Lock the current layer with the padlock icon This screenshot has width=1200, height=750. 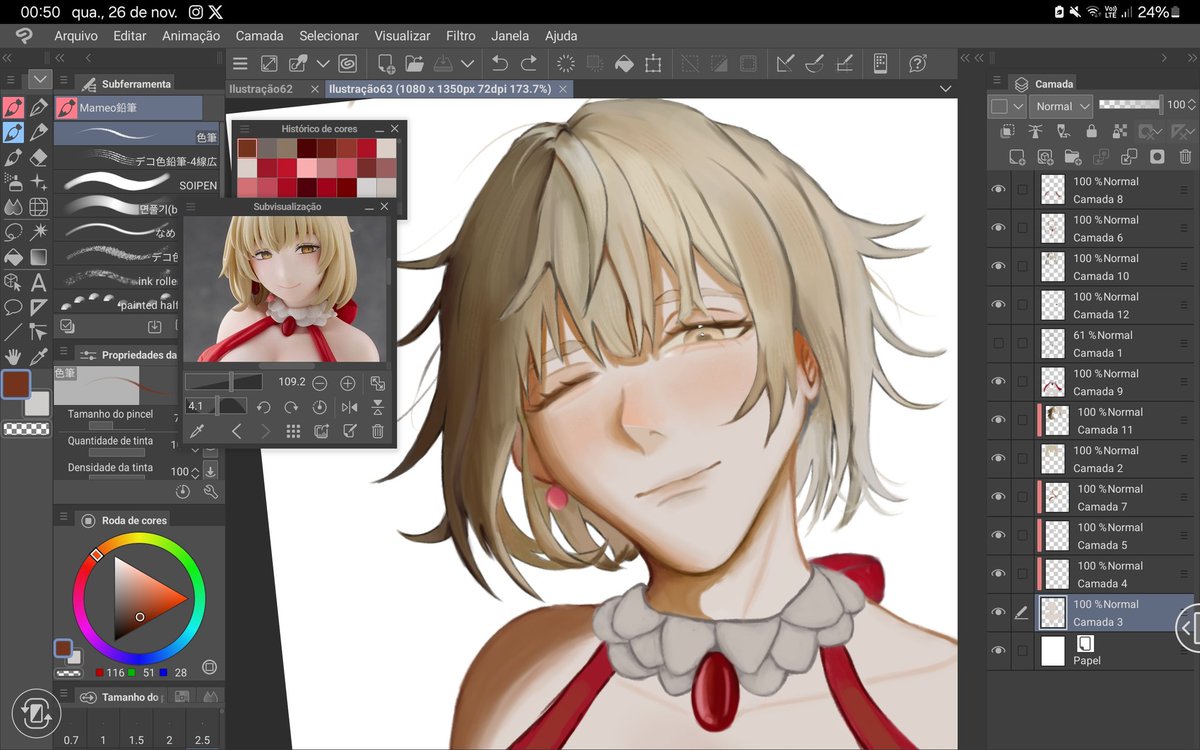tap(1092, 131)
